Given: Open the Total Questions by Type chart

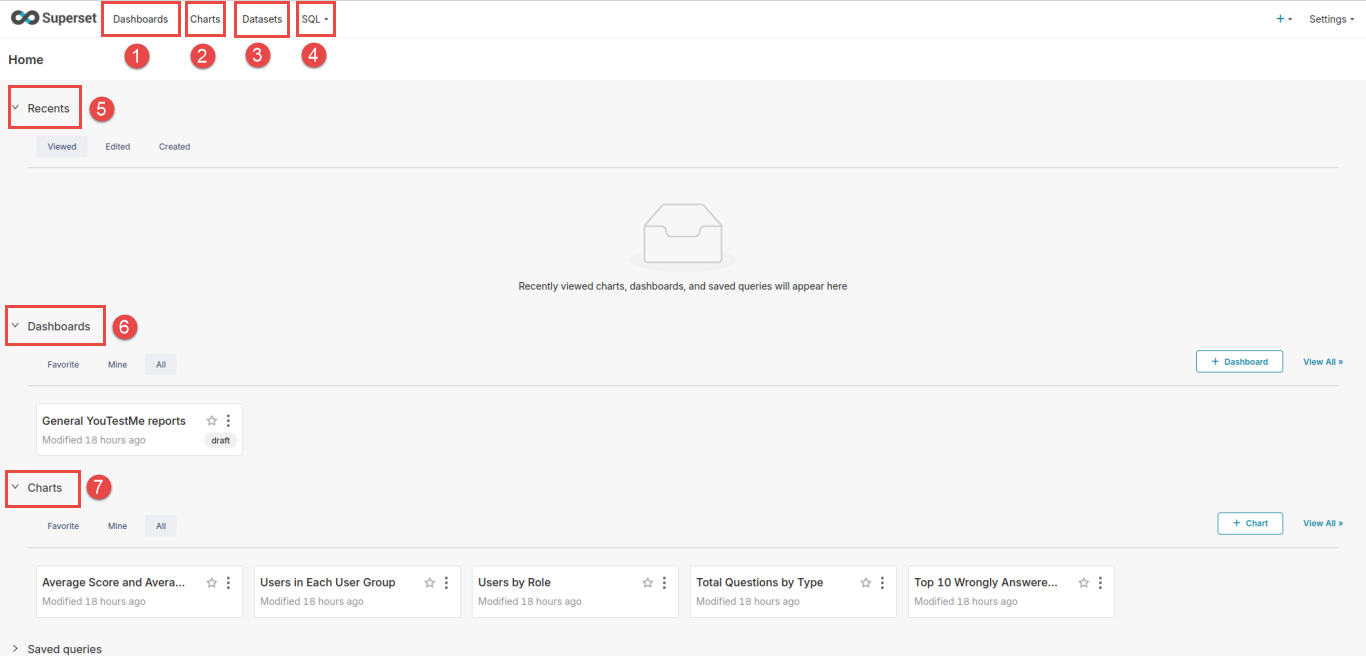Looking at the screenshot, I should click(793, 592).
